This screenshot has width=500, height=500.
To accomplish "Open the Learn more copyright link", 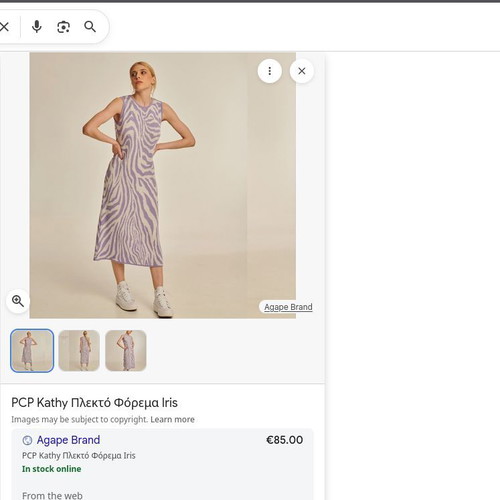I will 172,419.
